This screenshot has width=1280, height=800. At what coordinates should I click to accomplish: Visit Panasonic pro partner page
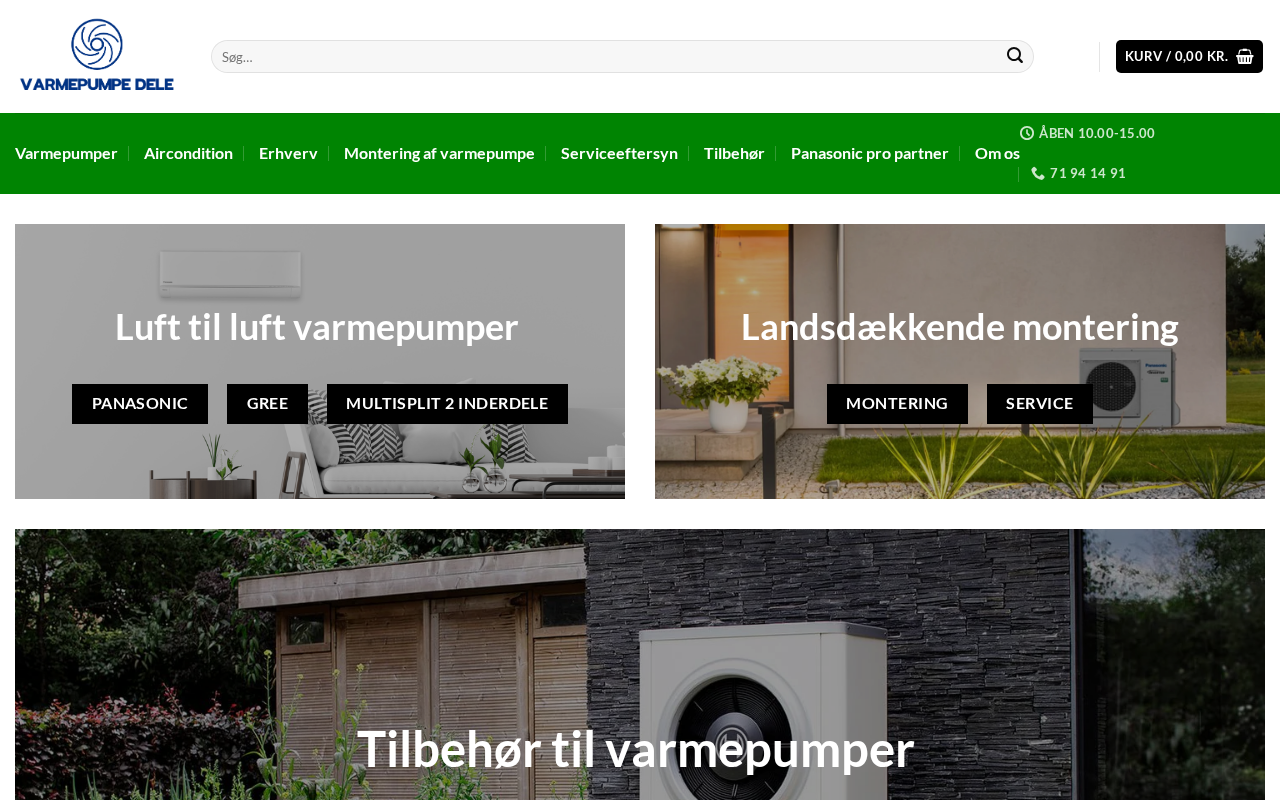[x=870, y=153]
